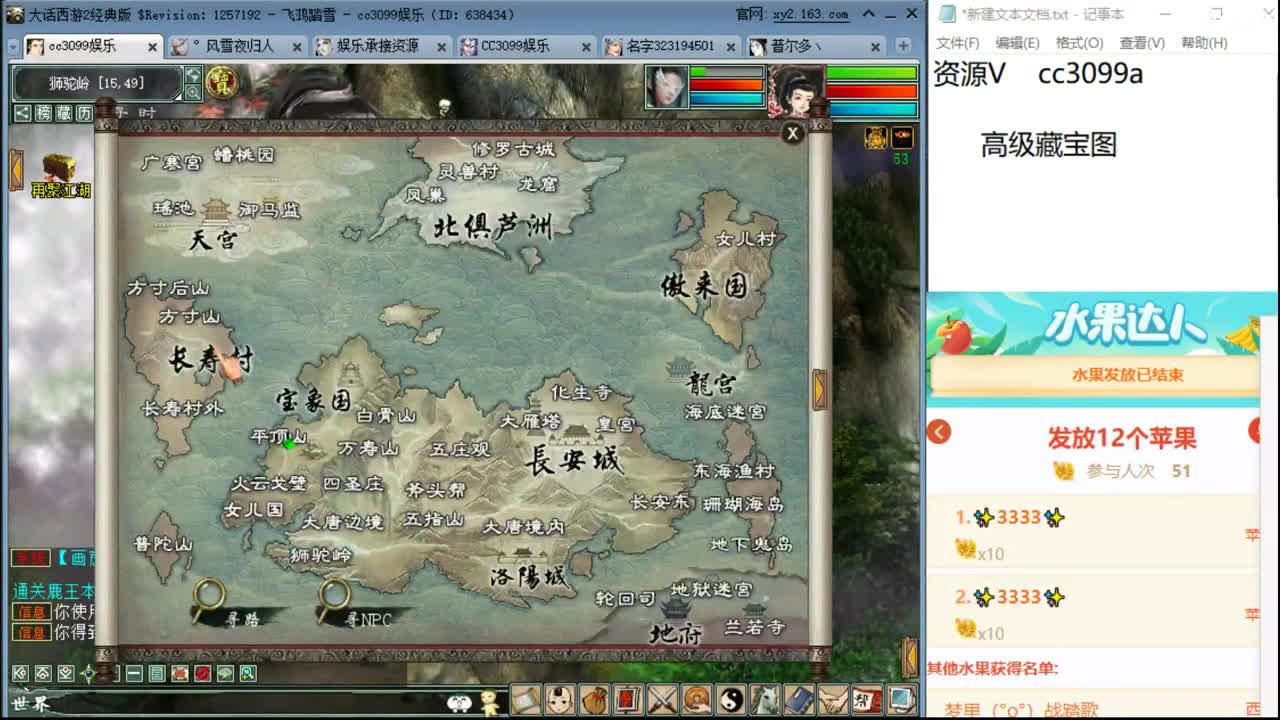Click the yellow doll figure icon
This screenshot has height=720, width=1280.
click(489, 702)
